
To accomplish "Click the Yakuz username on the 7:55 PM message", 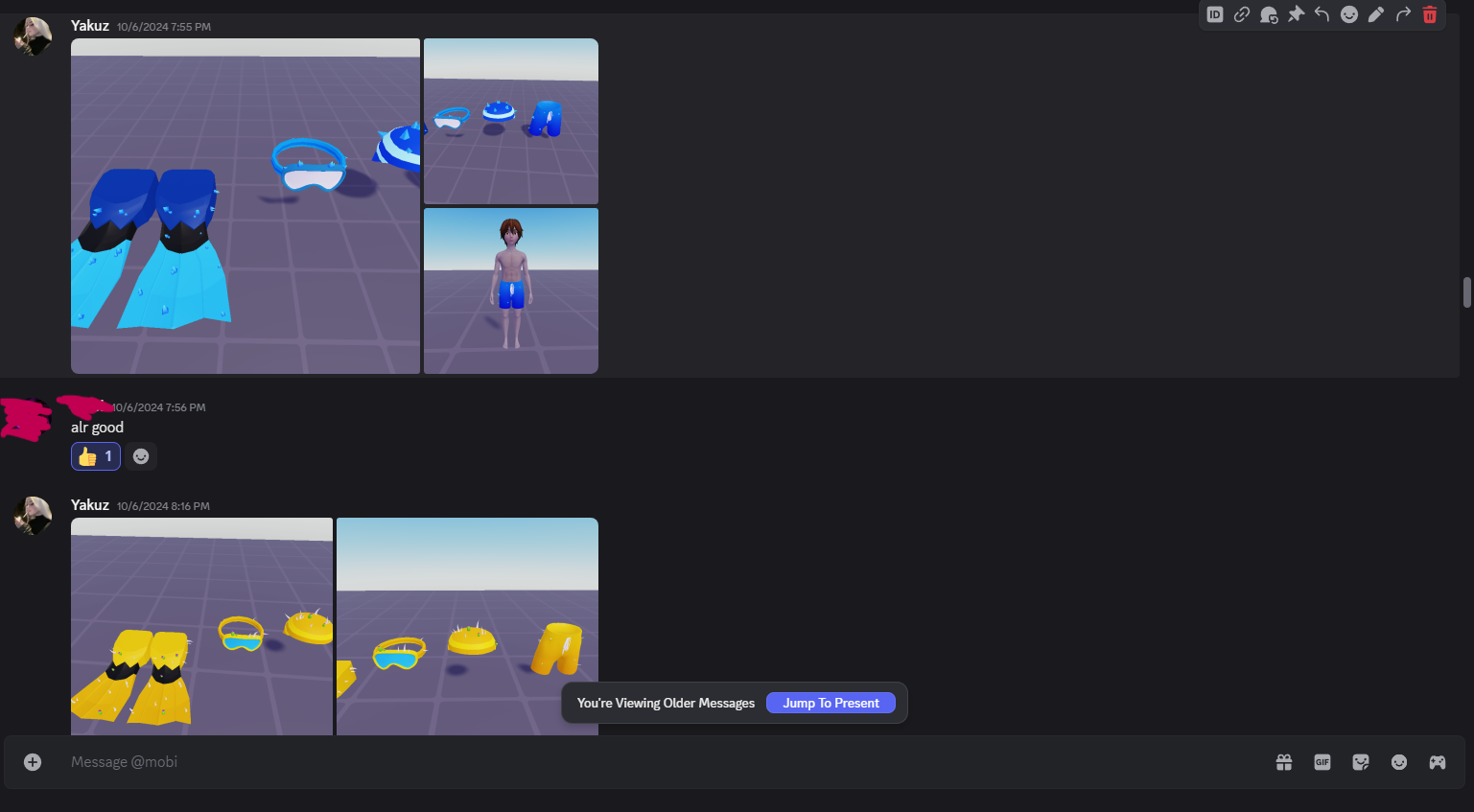I will click(90, 26).
